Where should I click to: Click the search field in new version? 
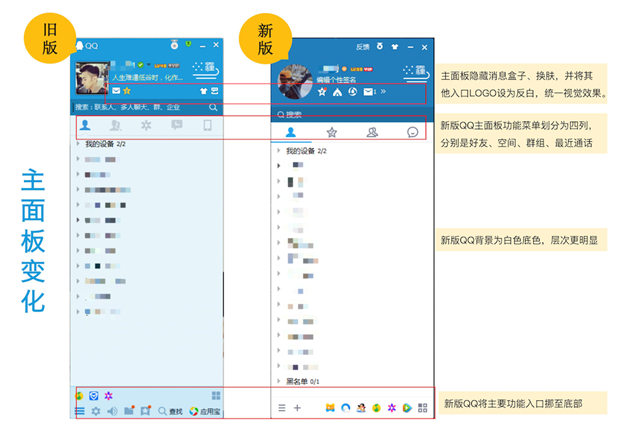[352, 115]
